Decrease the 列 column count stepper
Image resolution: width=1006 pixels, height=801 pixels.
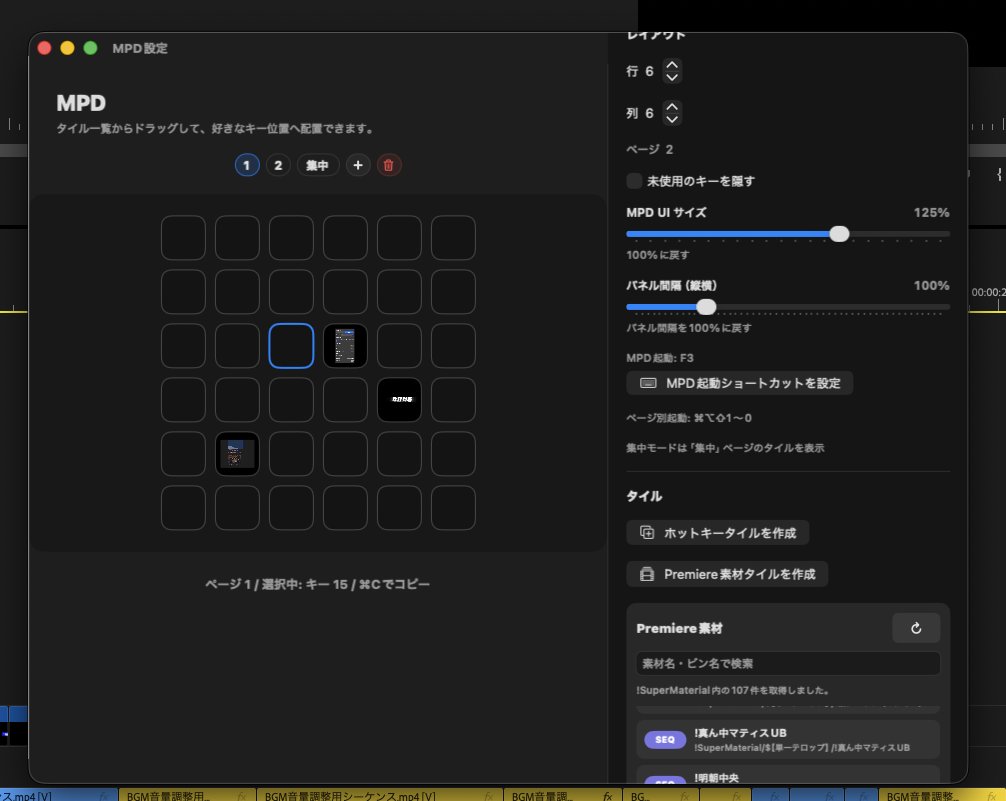coord(672,119)
